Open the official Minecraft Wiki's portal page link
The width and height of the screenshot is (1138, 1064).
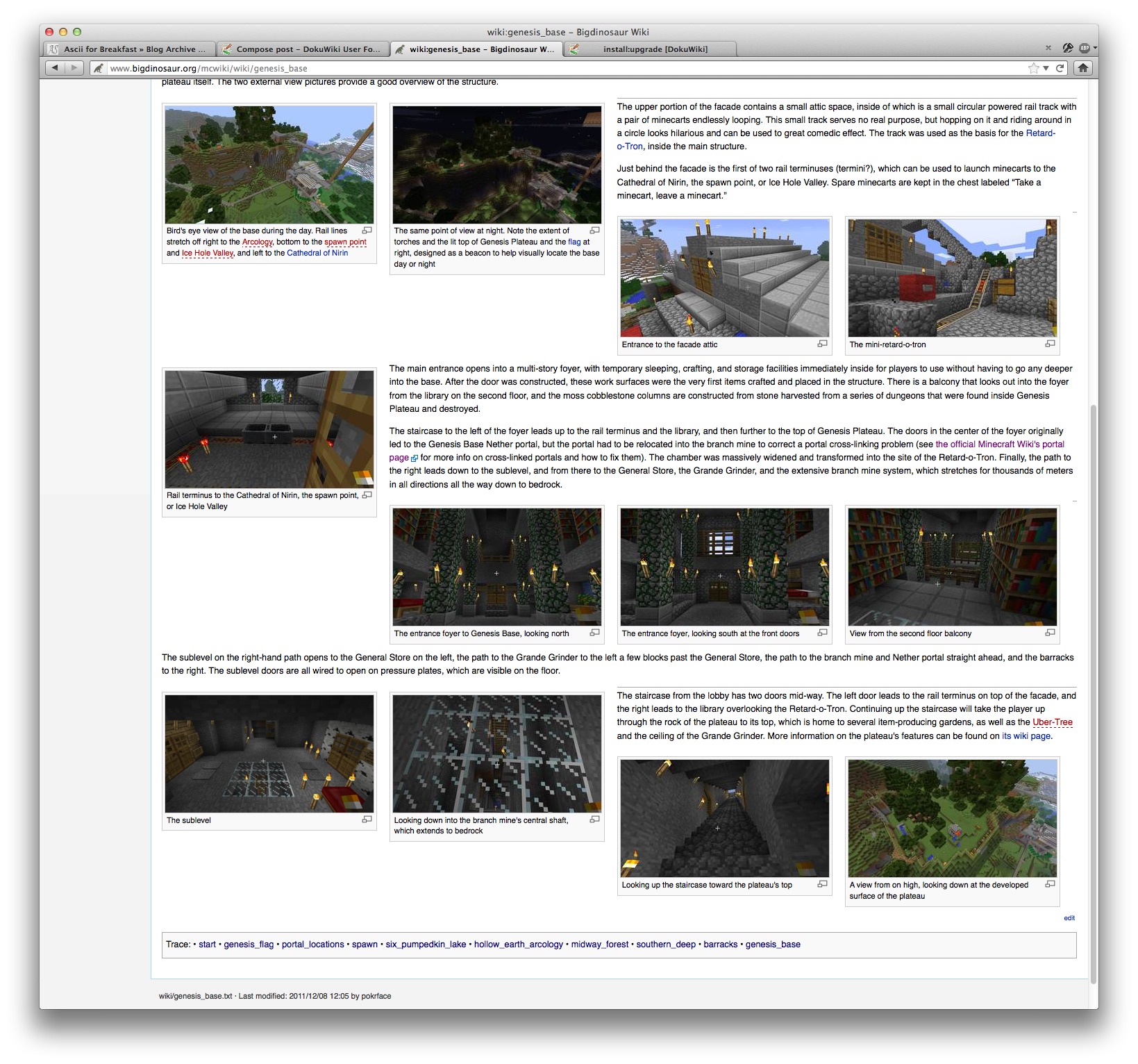[999, 444]
